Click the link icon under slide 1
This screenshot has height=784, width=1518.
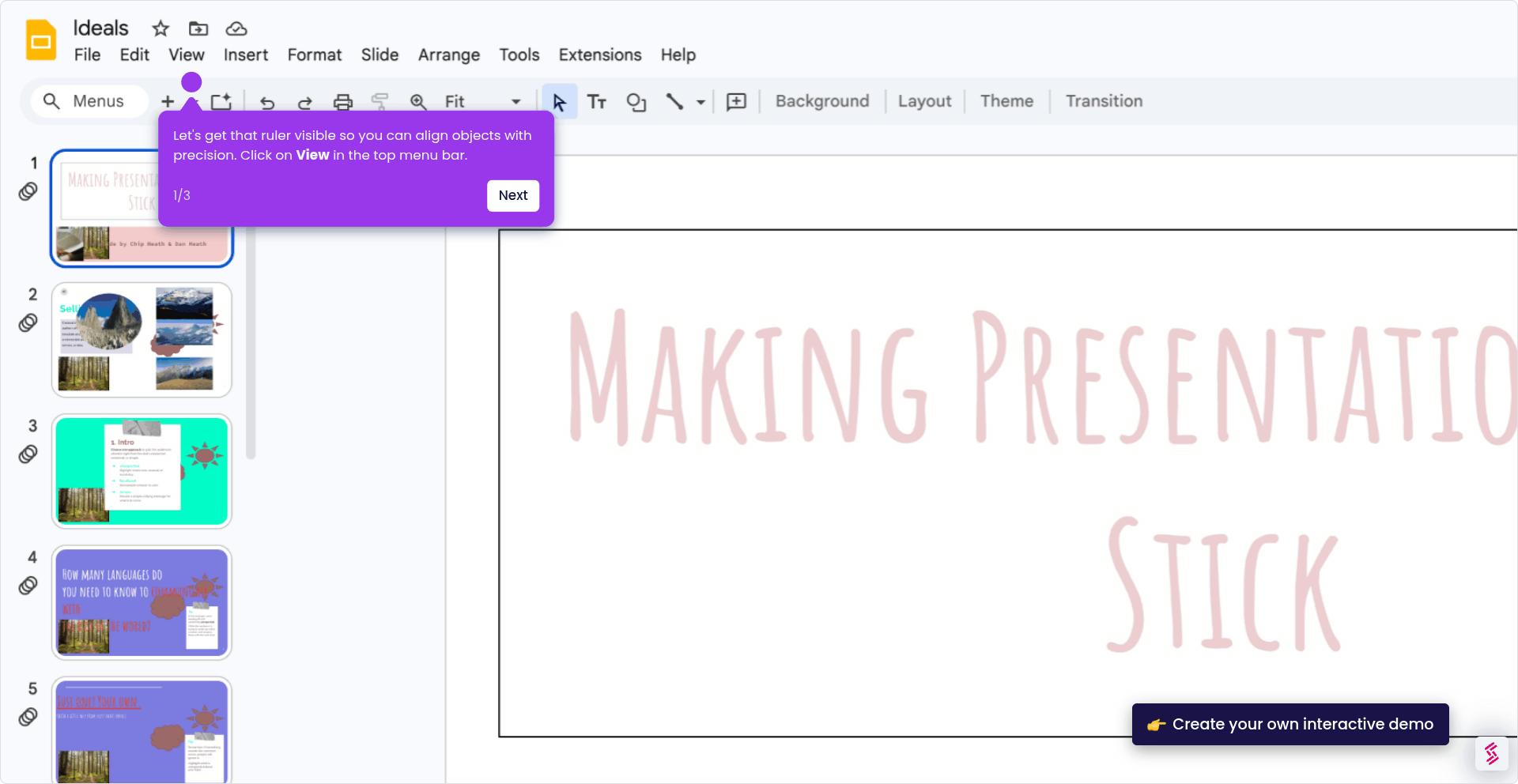[x=28, y=191]
